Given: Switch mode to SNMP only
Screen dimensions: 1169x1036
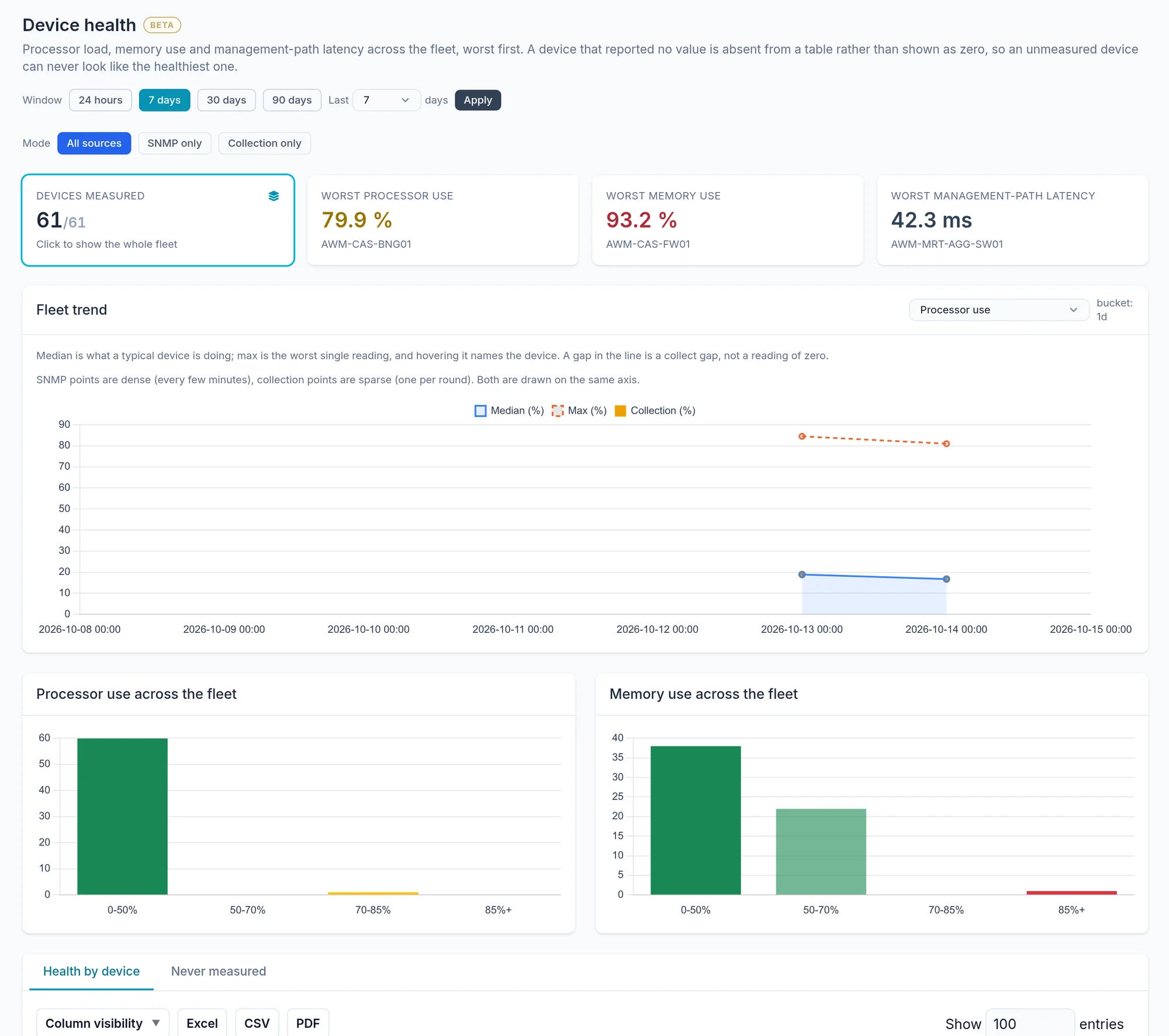Looking at the screenshot, I should tap(174, 143).
